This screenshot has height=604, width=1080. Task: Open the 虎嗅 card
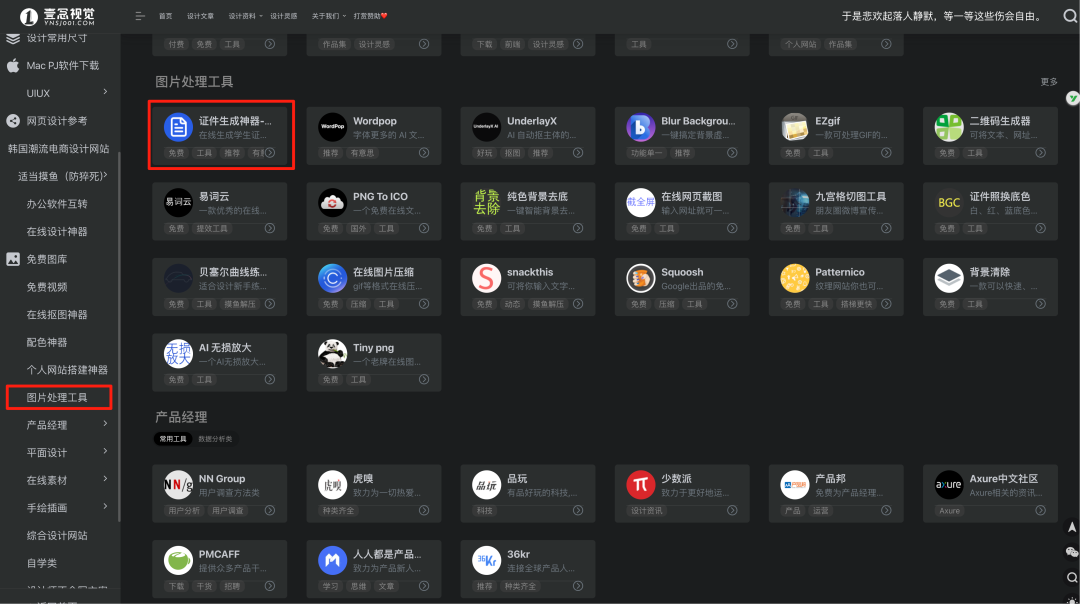point(374,493)
